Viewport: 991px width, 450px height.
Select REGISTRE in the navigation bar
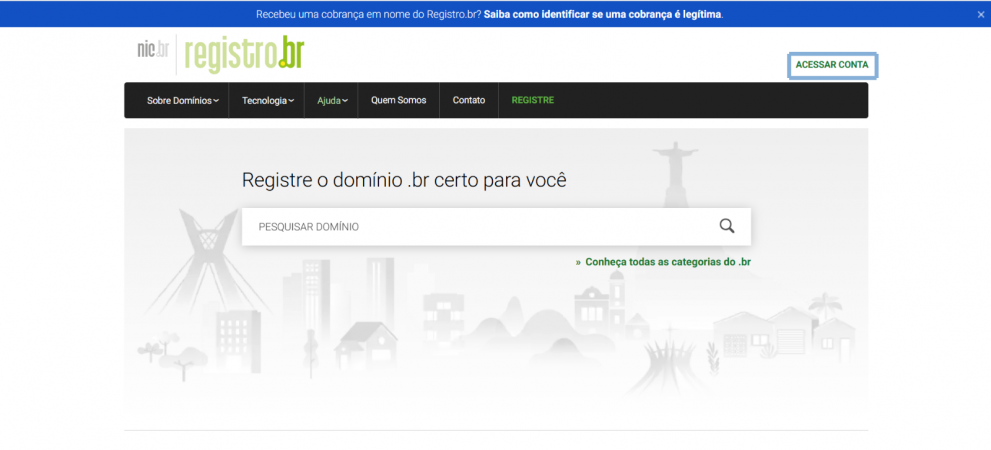533,100
